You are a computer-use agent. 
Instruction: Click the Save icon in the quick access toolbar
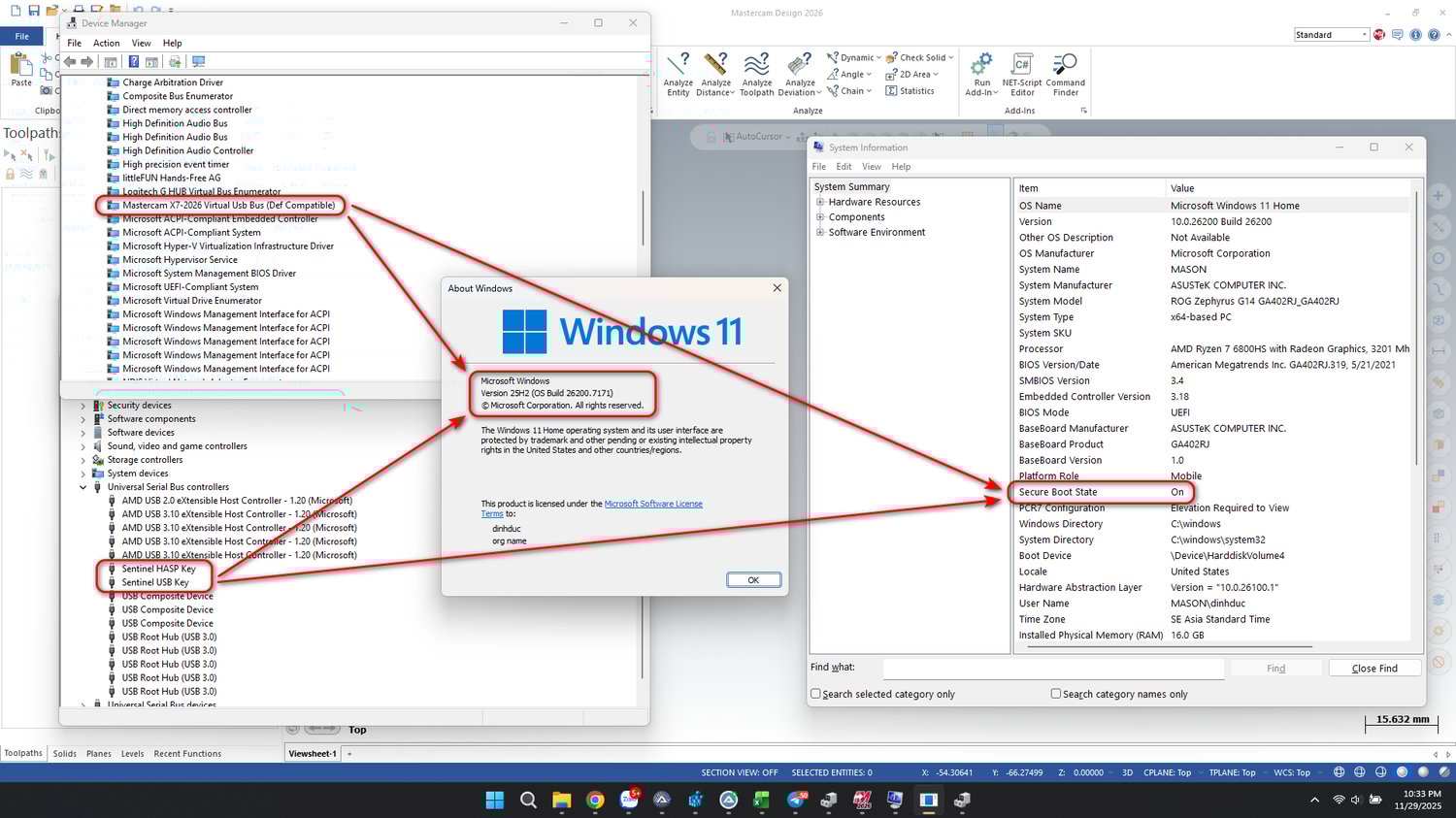[x=34, y=11]
